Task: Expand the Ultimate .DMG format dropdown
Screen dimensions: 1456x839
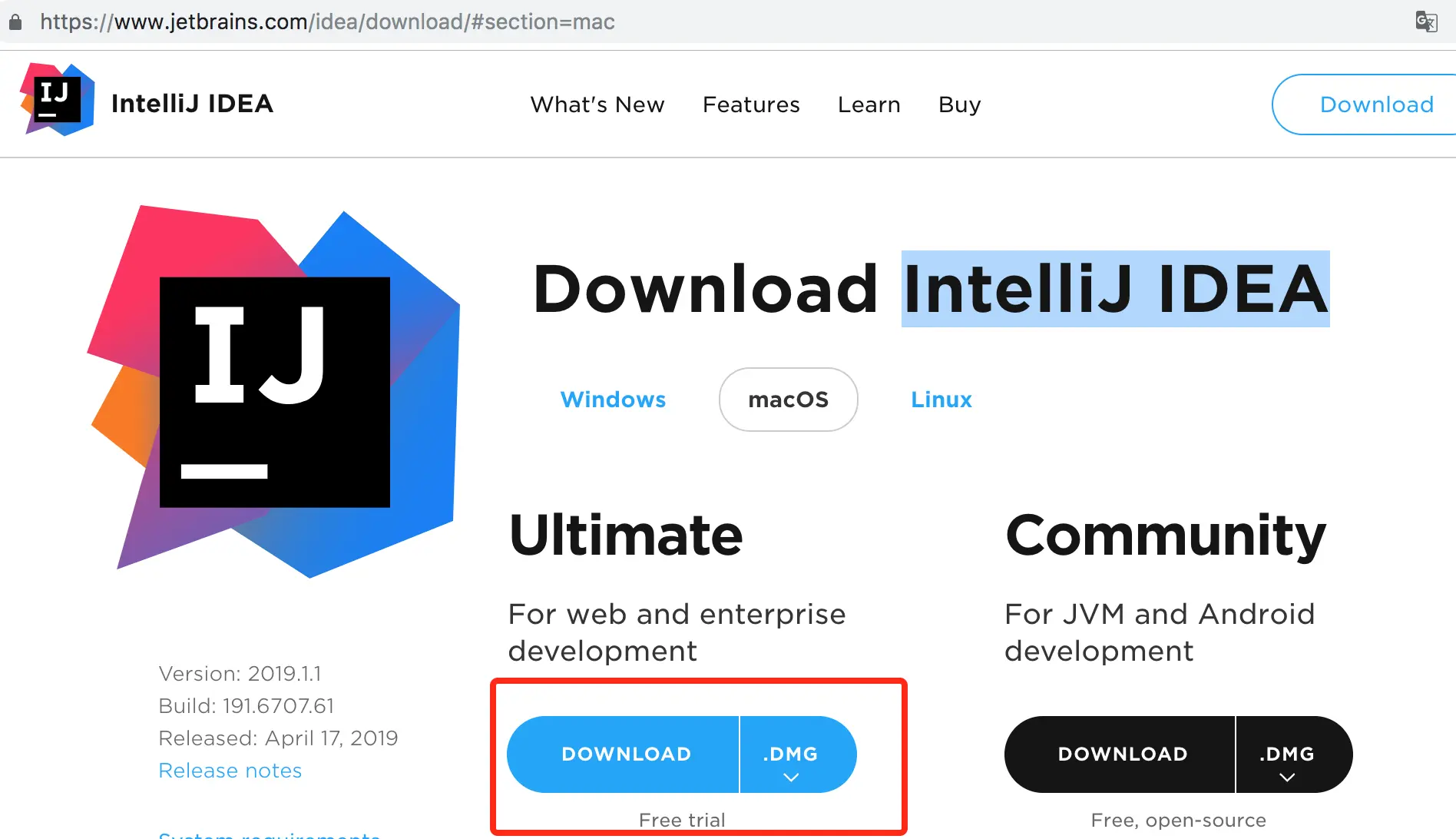Action: click(798, 754)
